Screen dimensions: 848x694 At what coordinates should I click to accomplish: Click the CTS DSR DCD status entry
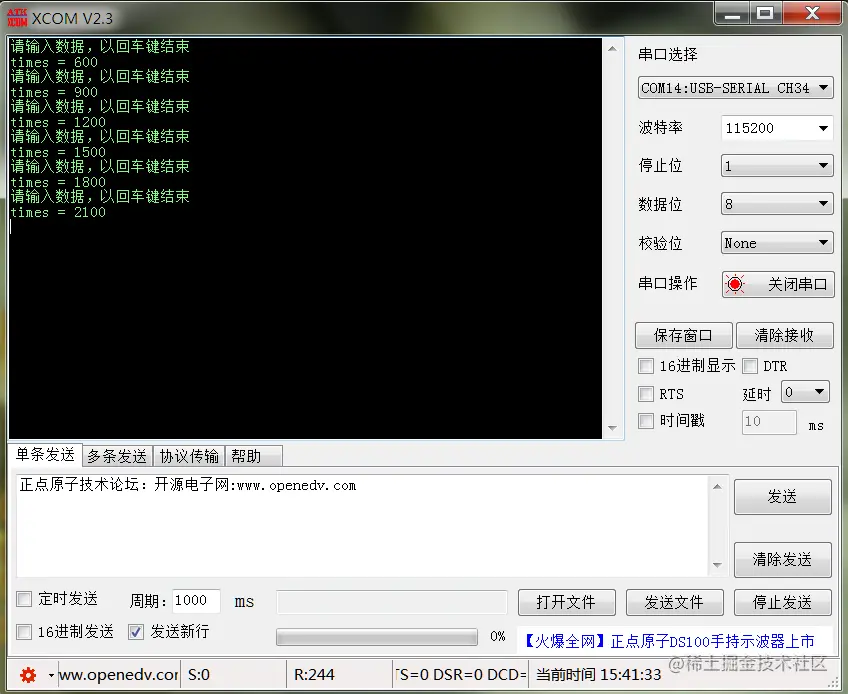tap(461, 675)
